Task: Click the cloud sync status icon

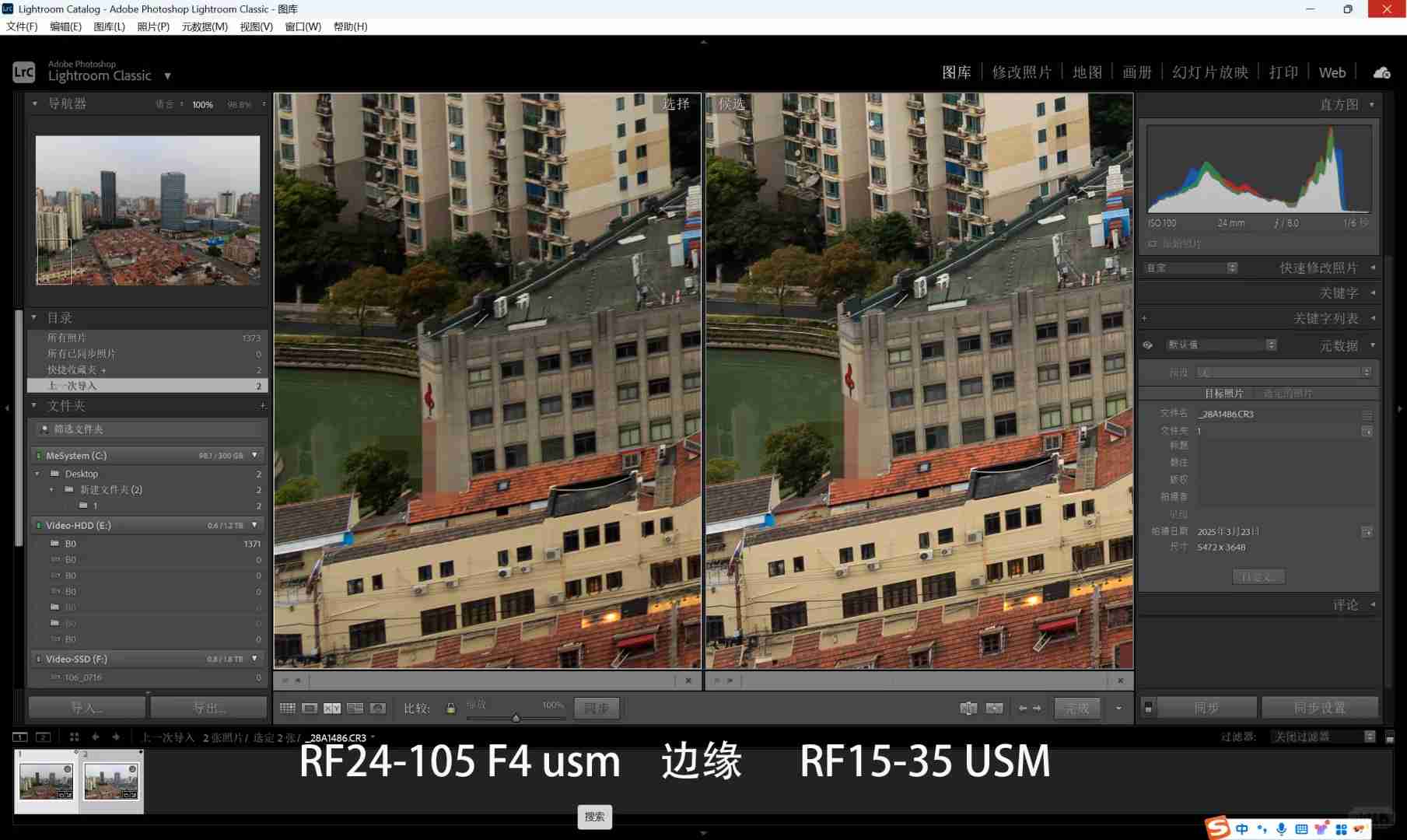Action: tap(1381, 72)
